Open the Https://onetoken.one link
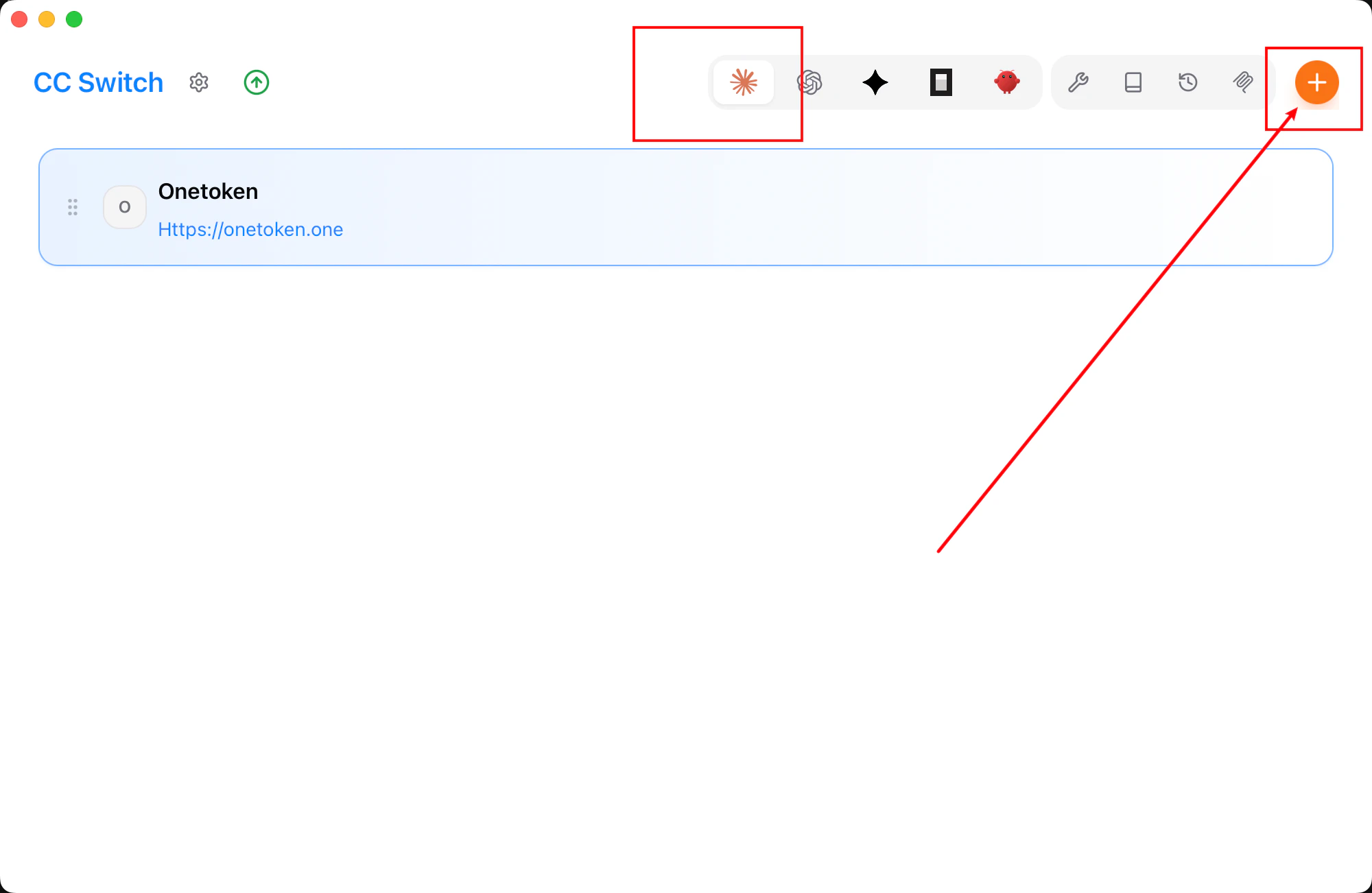Viewport: 1372px width, 893px height. 250,229
